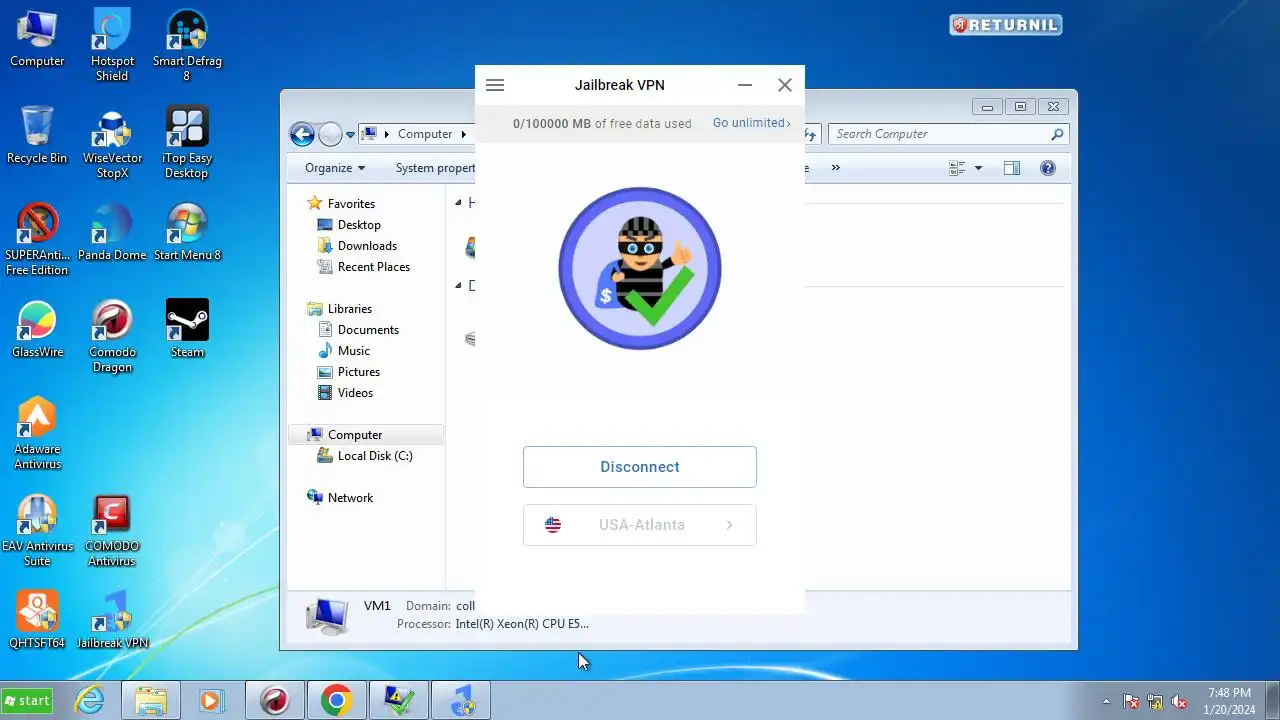Toggle the Explorer preview pane
This screenshot has width=1280, height=720.
(x=1012, y=168)
